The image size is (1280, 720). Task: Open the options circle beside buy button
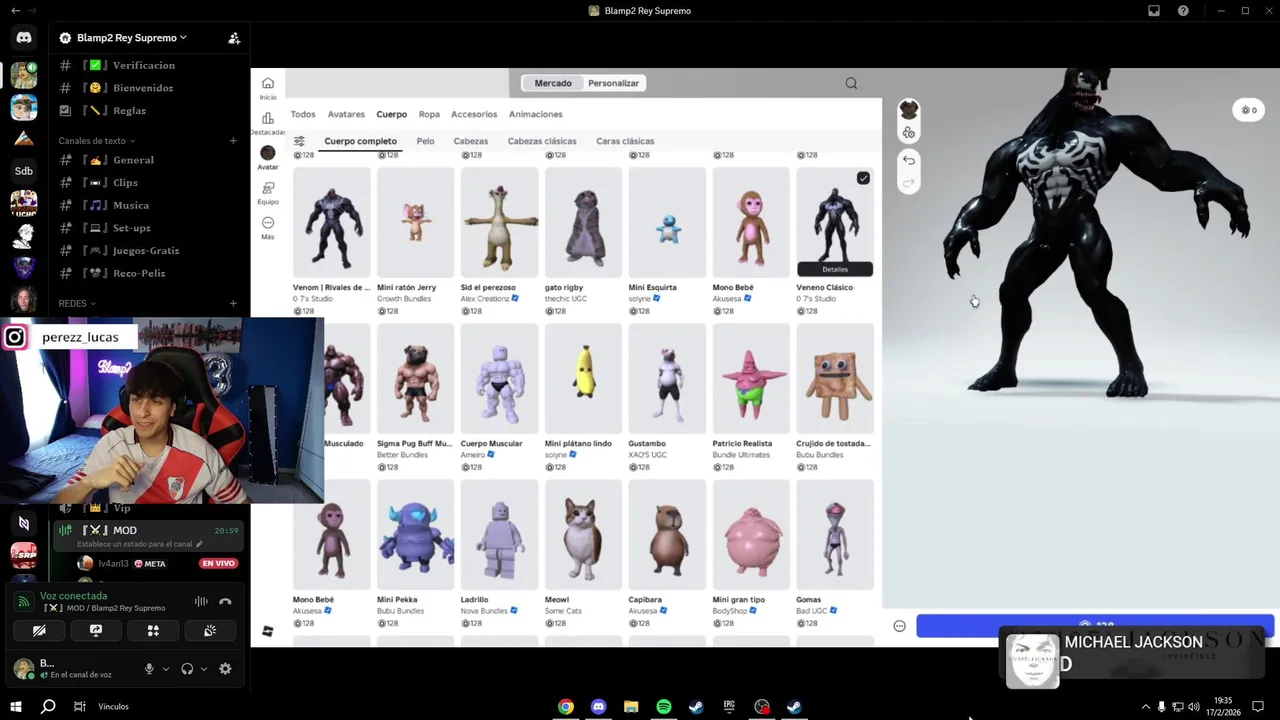click(899, 626)
